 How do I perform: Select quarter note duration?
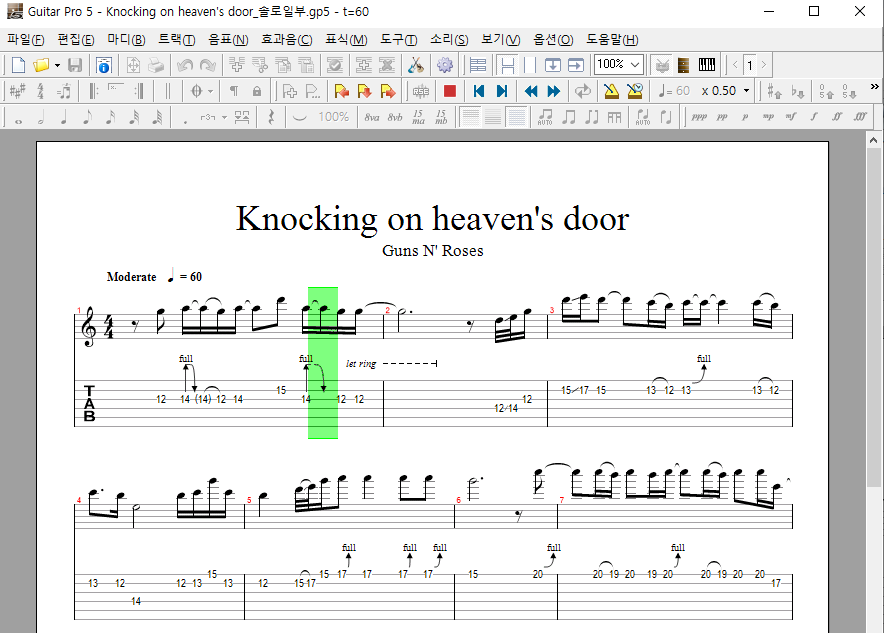click(x=64, y=117)
